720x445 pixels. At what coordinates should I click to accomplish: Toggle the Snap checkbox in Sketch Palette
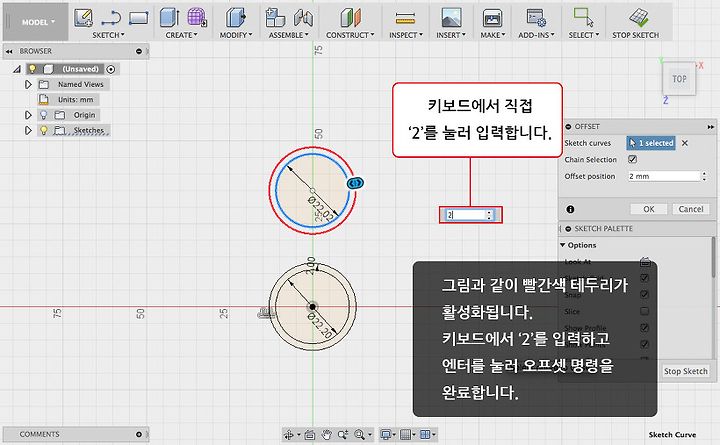coord(644,294)
